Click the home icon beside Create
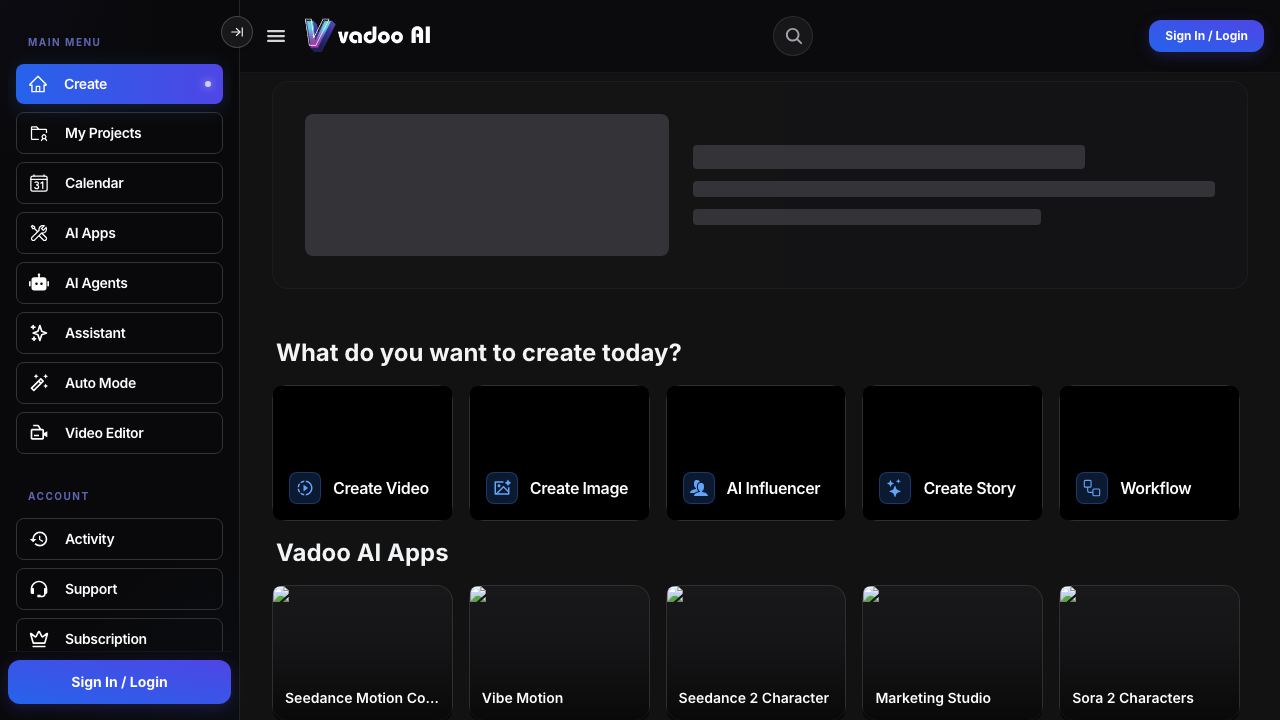 click(x=38, y=84)
